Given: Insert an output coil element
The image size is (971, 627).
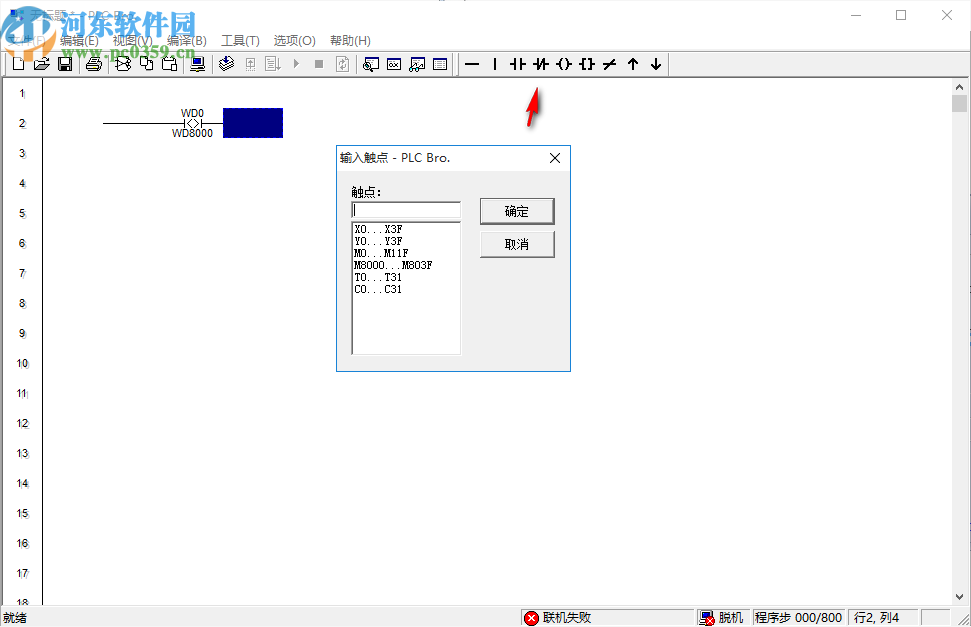Looking at the screenshot, I should point(564,64).
